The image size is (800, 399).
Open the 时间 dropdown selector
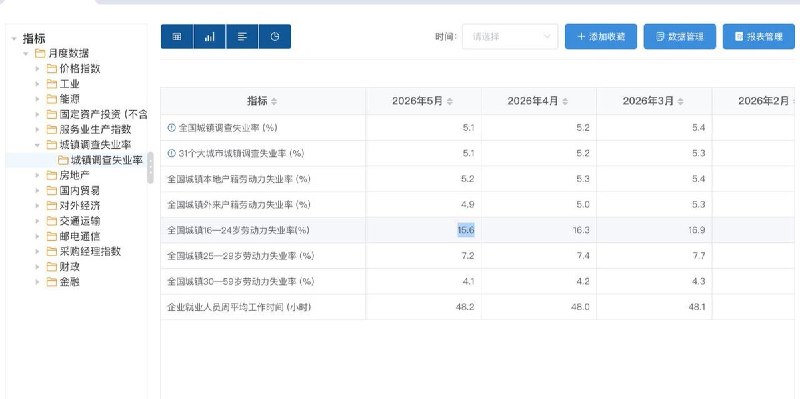pyautogui.click(x=510, y=37)
